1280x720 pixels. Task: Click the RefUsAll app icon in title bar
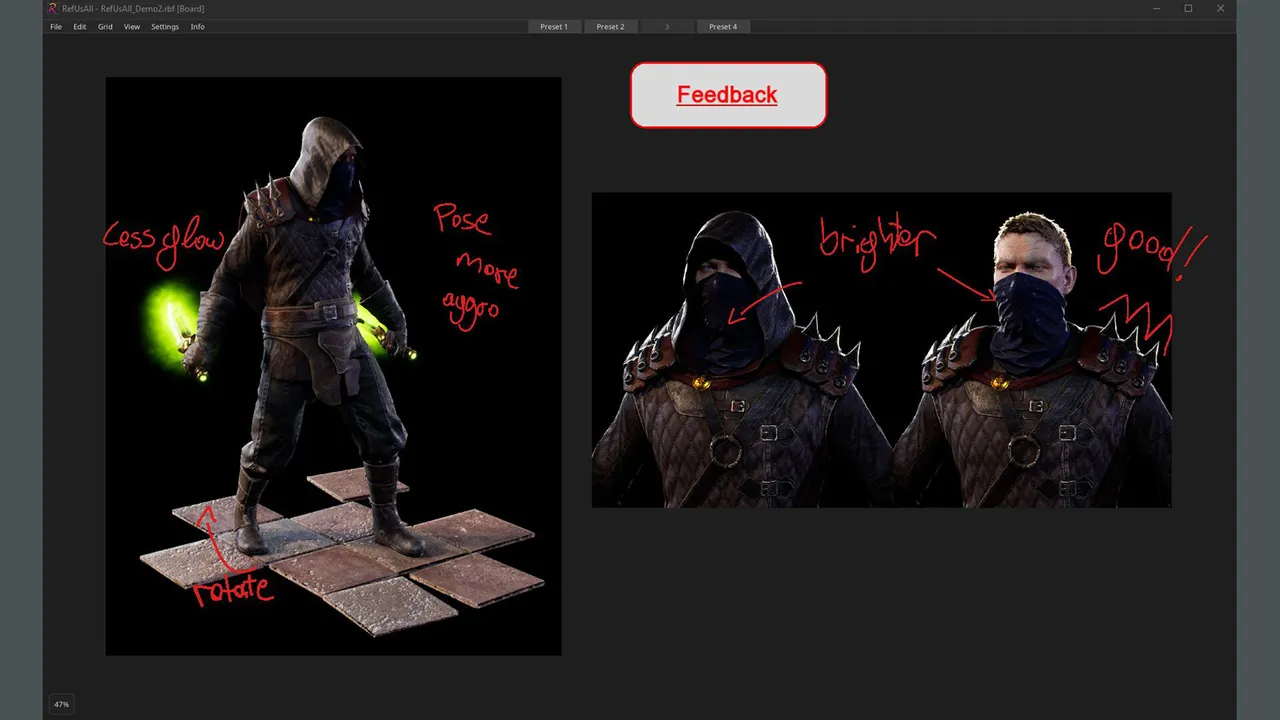(x=52, y=8)
